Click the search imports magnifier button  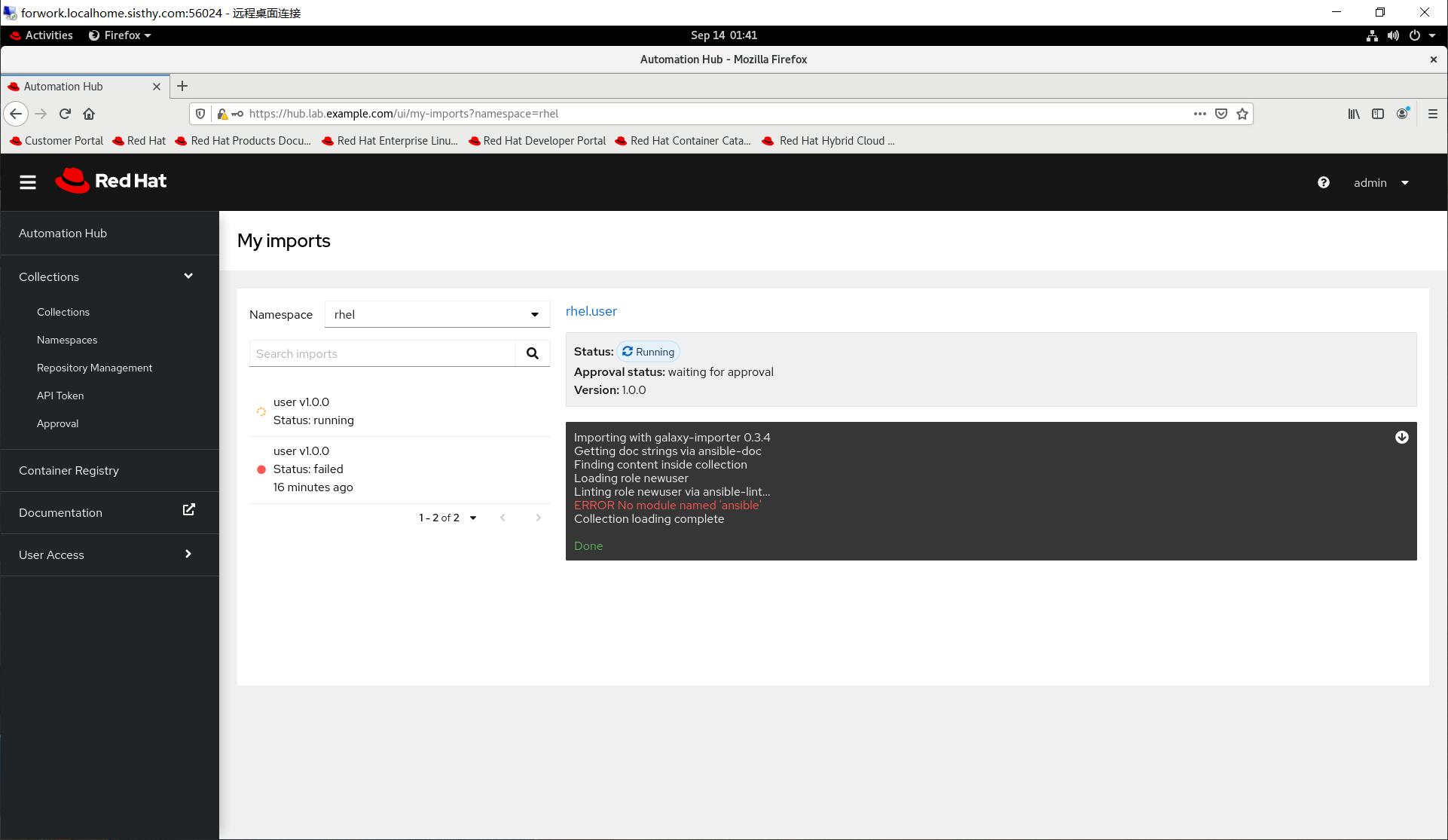(532, 353)
